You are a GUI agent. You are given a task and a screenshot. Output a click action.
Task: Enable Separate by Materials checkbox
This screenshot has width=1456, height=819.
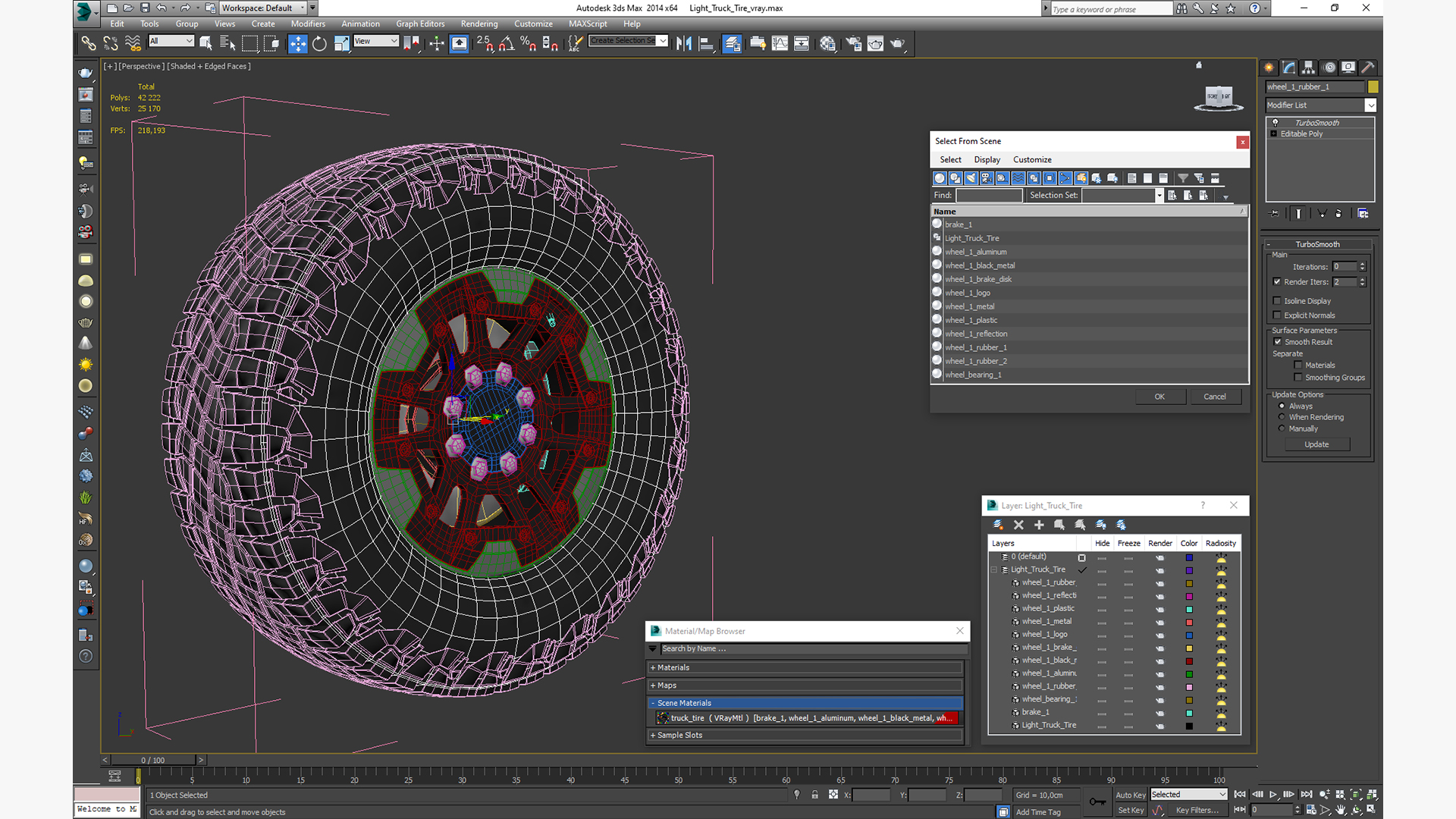pos(1298,366)
